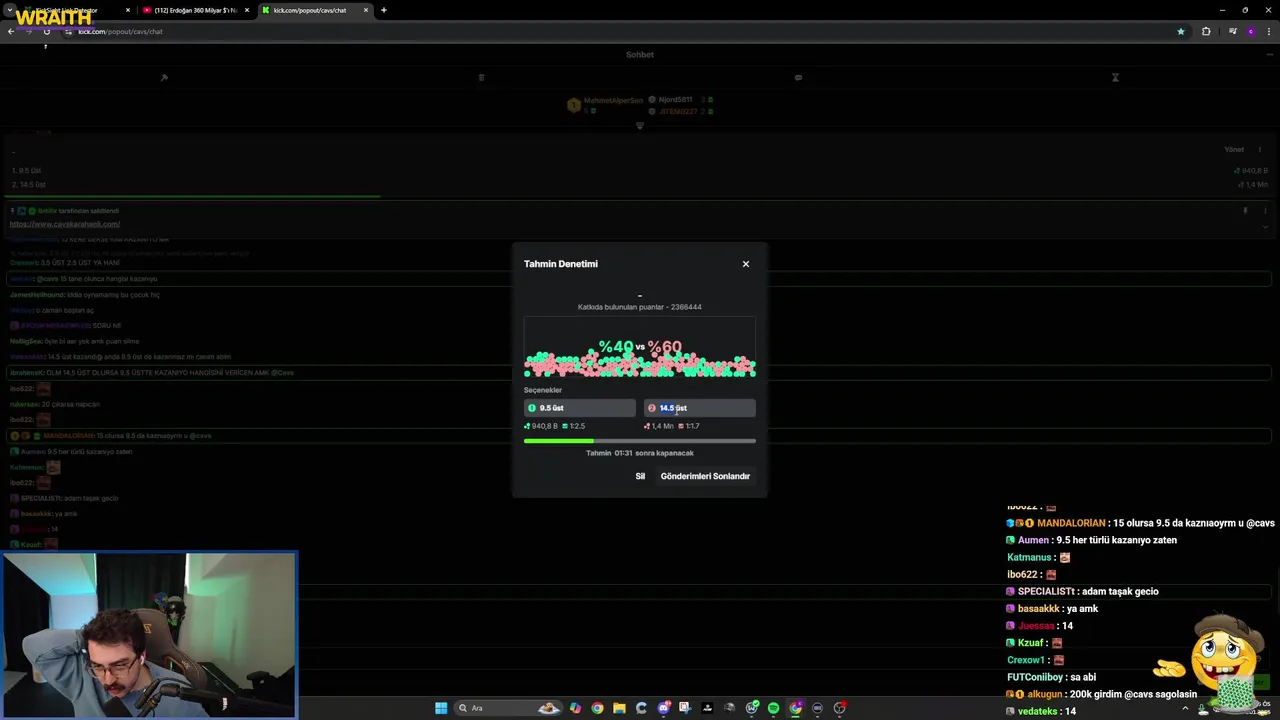The height and width of the screenshot is (720, 1280).
Task: Open Windows Start menu
Action: (441, 708)
